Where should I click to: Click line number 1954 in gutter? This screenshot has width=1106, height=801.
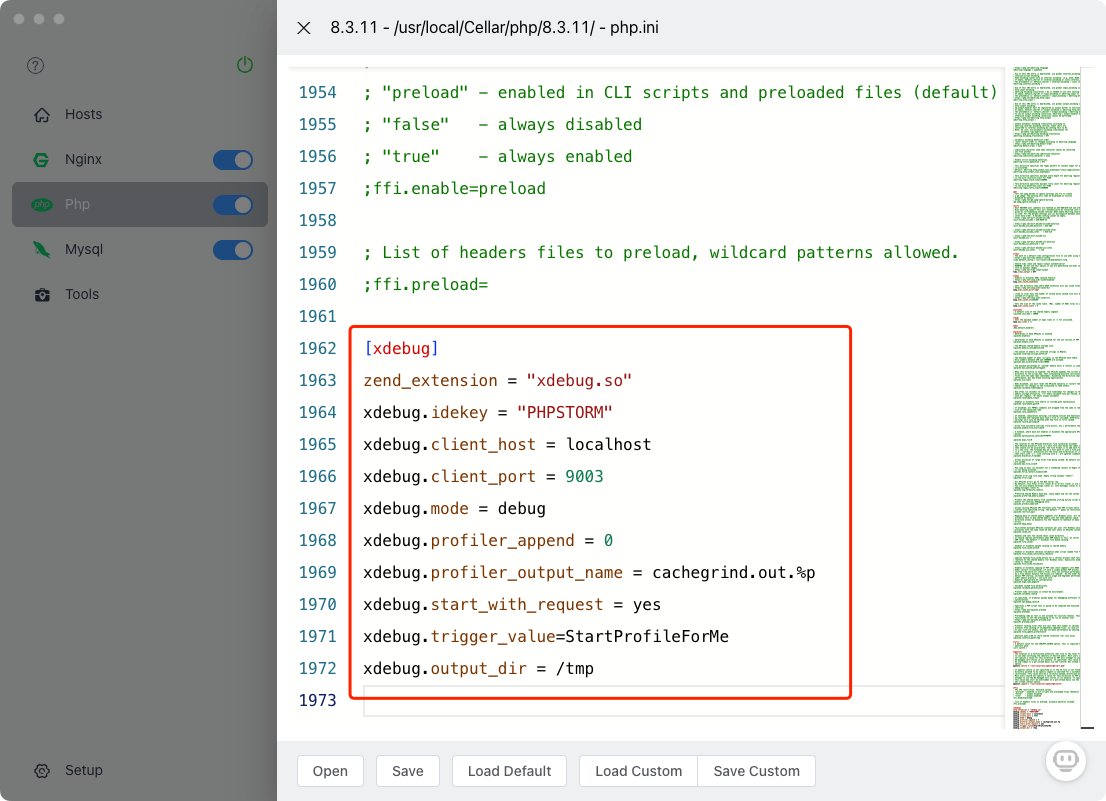click(x=317, y=92)
